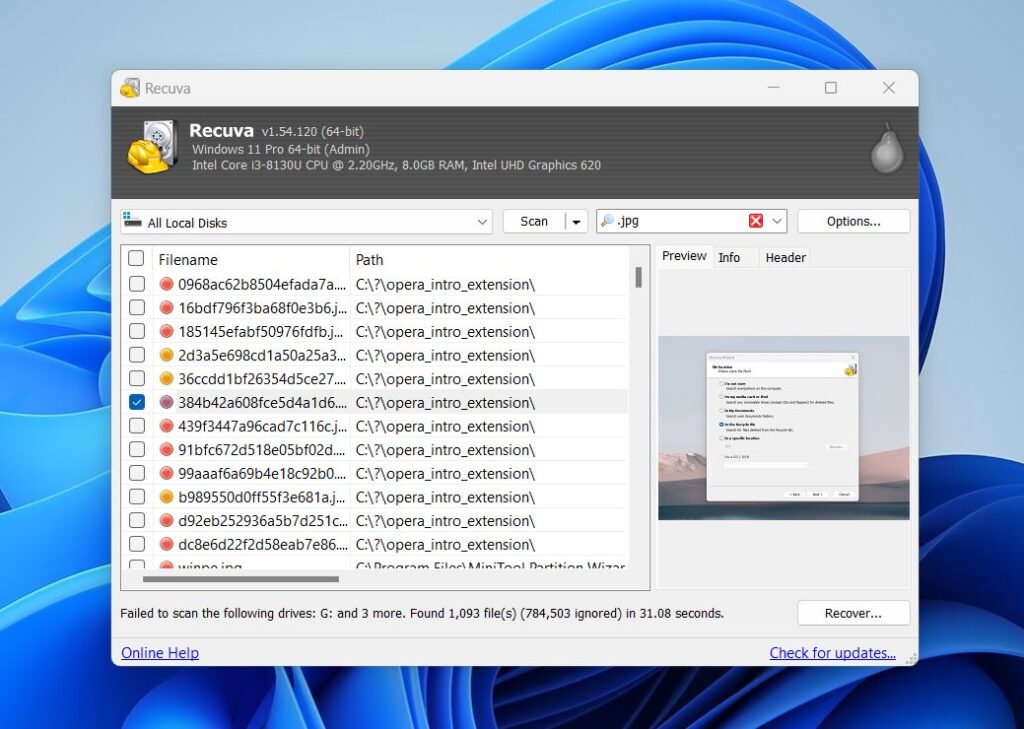This screenshot has width=1024, height=729.
Task: Switch to the Info tab
Action: pyautogui.click(x=730, y=257)
